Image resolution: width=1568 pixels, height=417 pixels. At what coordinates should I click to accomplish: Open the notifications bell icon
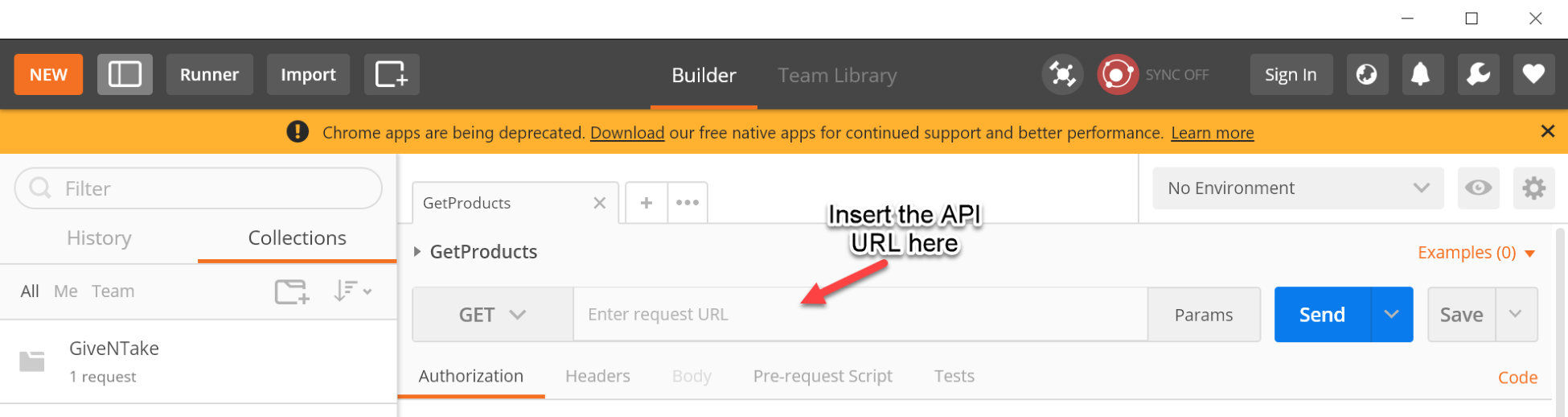coord(1421,75)
